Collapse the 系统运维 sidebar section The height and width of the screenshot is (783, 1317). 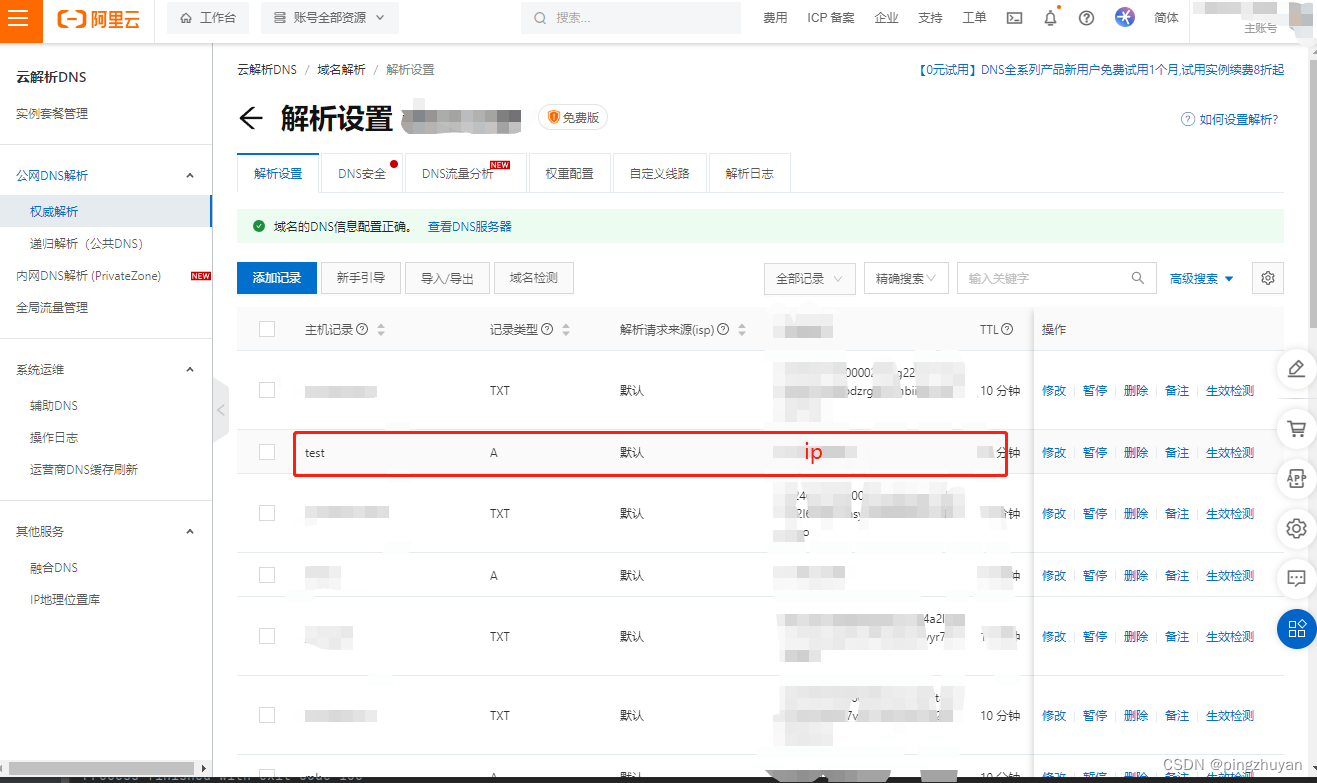[x=190, y=369]
